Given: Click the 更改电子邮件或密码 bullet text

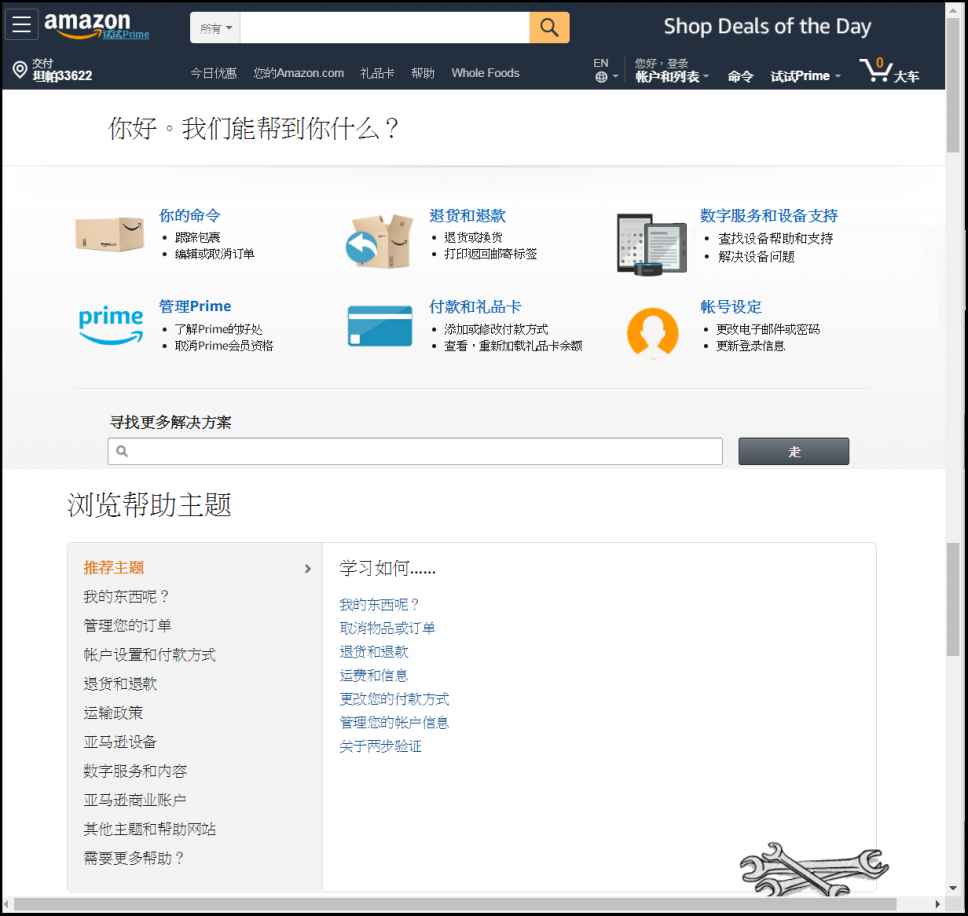Looking at the screenshot, I should tap(768, 329).
